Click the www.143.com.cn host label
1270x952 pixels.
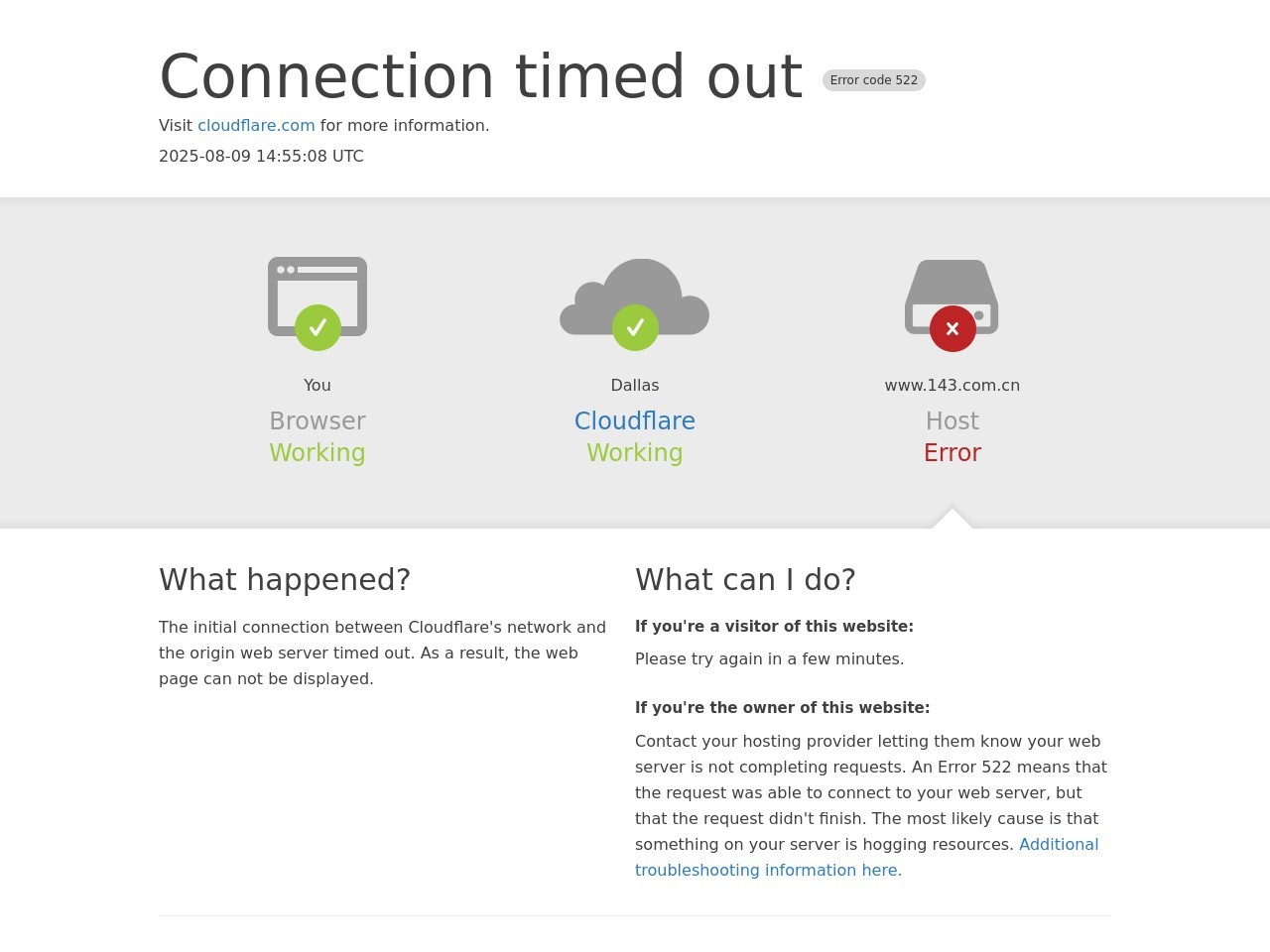(952, 386)
